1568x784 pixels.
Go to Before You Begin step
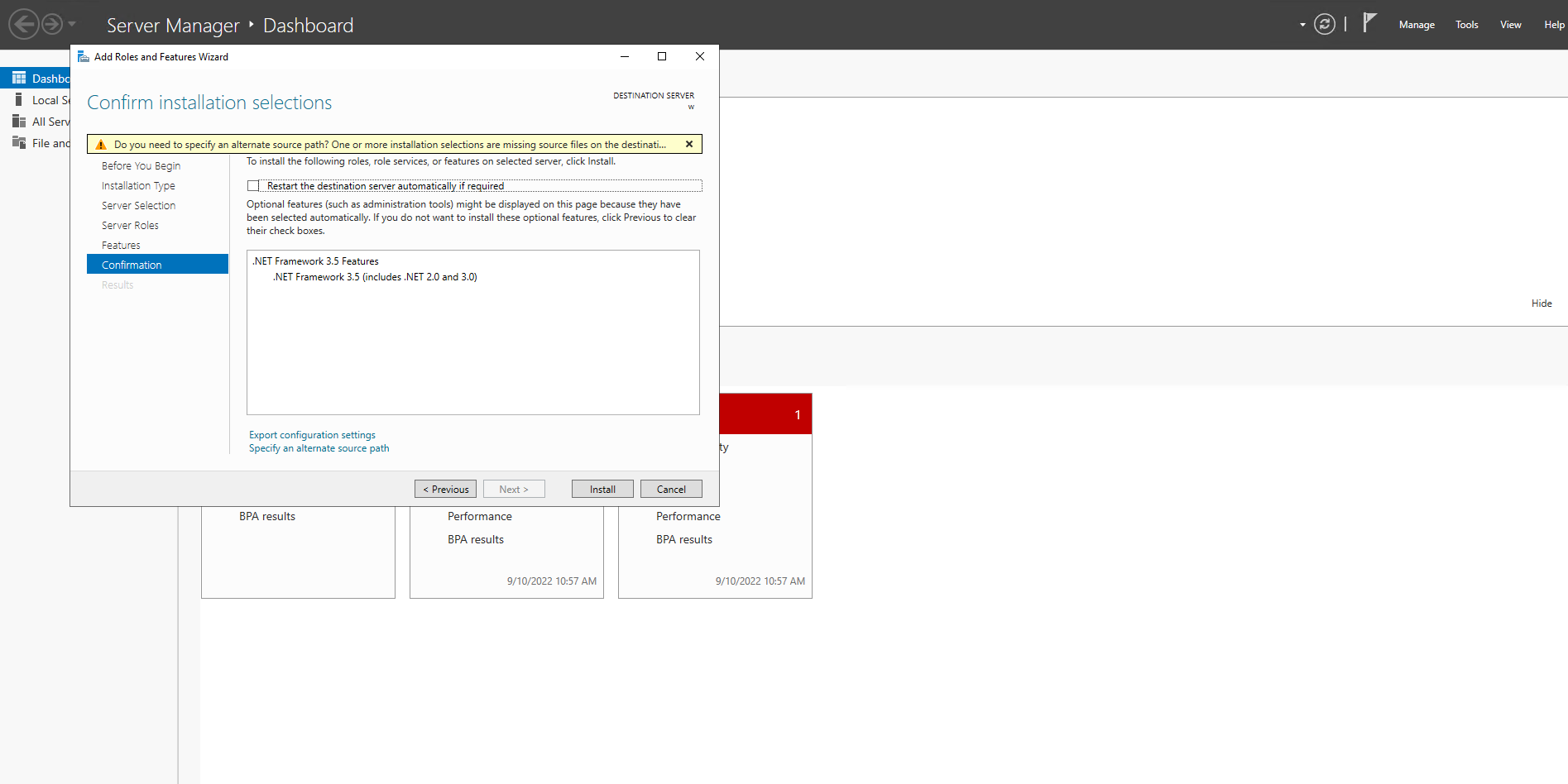pos(141,165)
